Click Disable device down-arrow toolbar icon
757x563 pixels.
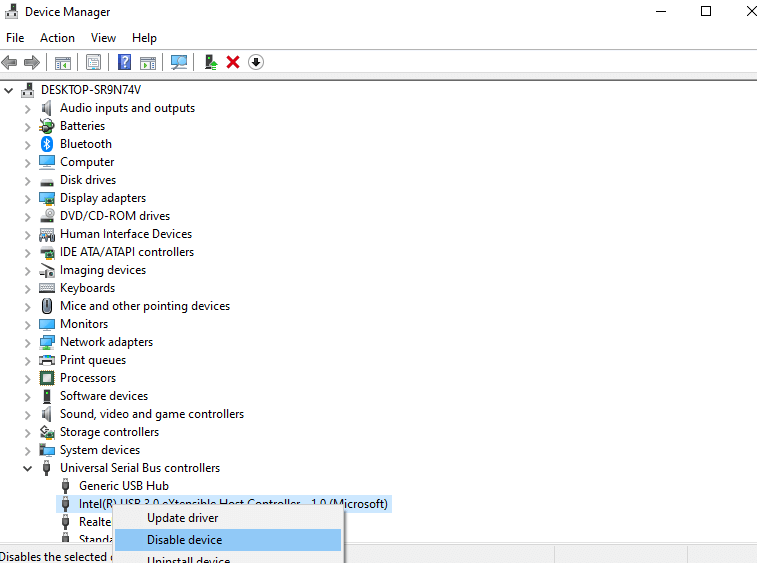[256, 62]
